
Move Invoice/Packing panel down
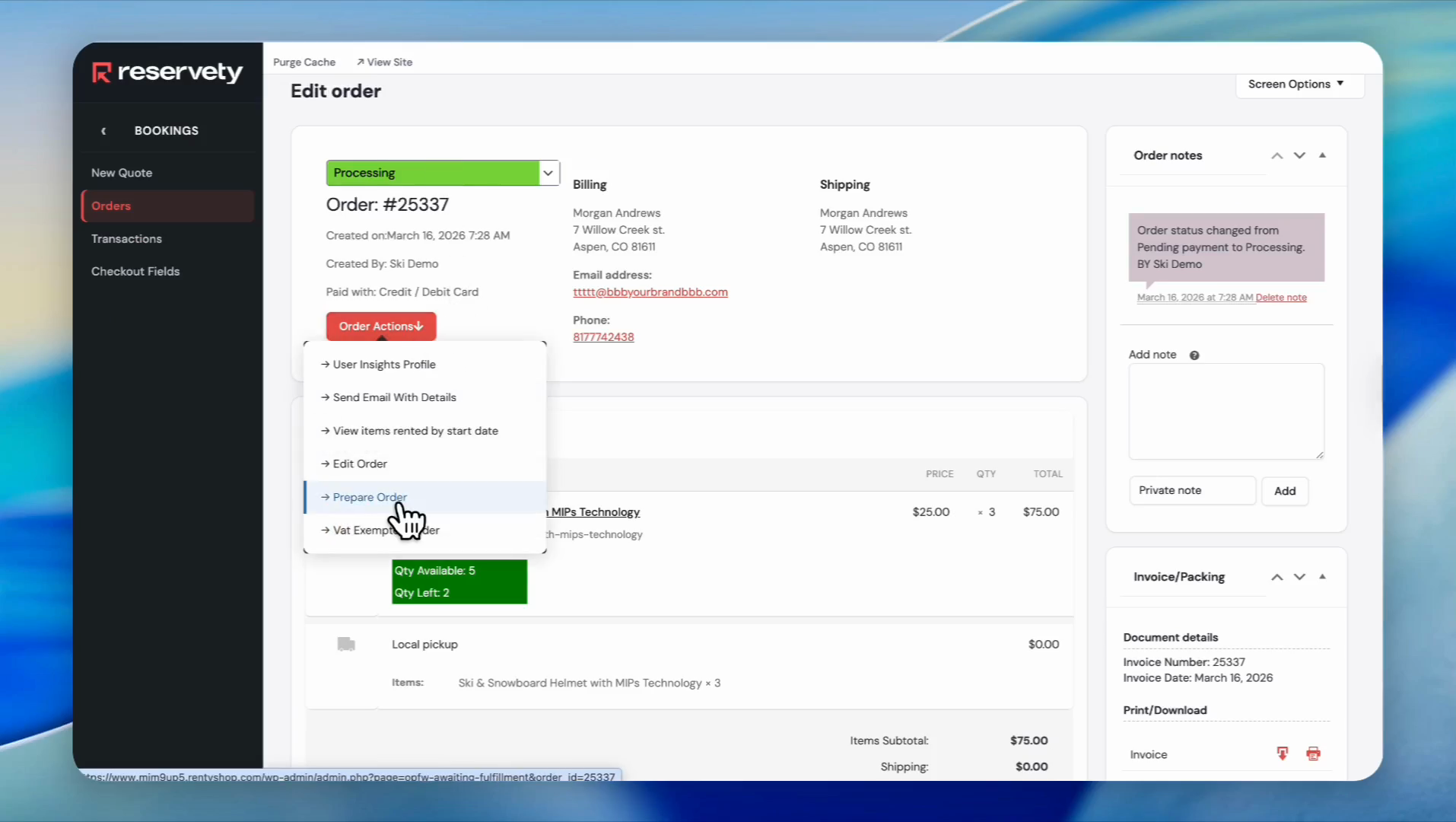[x=1299, y=577]
